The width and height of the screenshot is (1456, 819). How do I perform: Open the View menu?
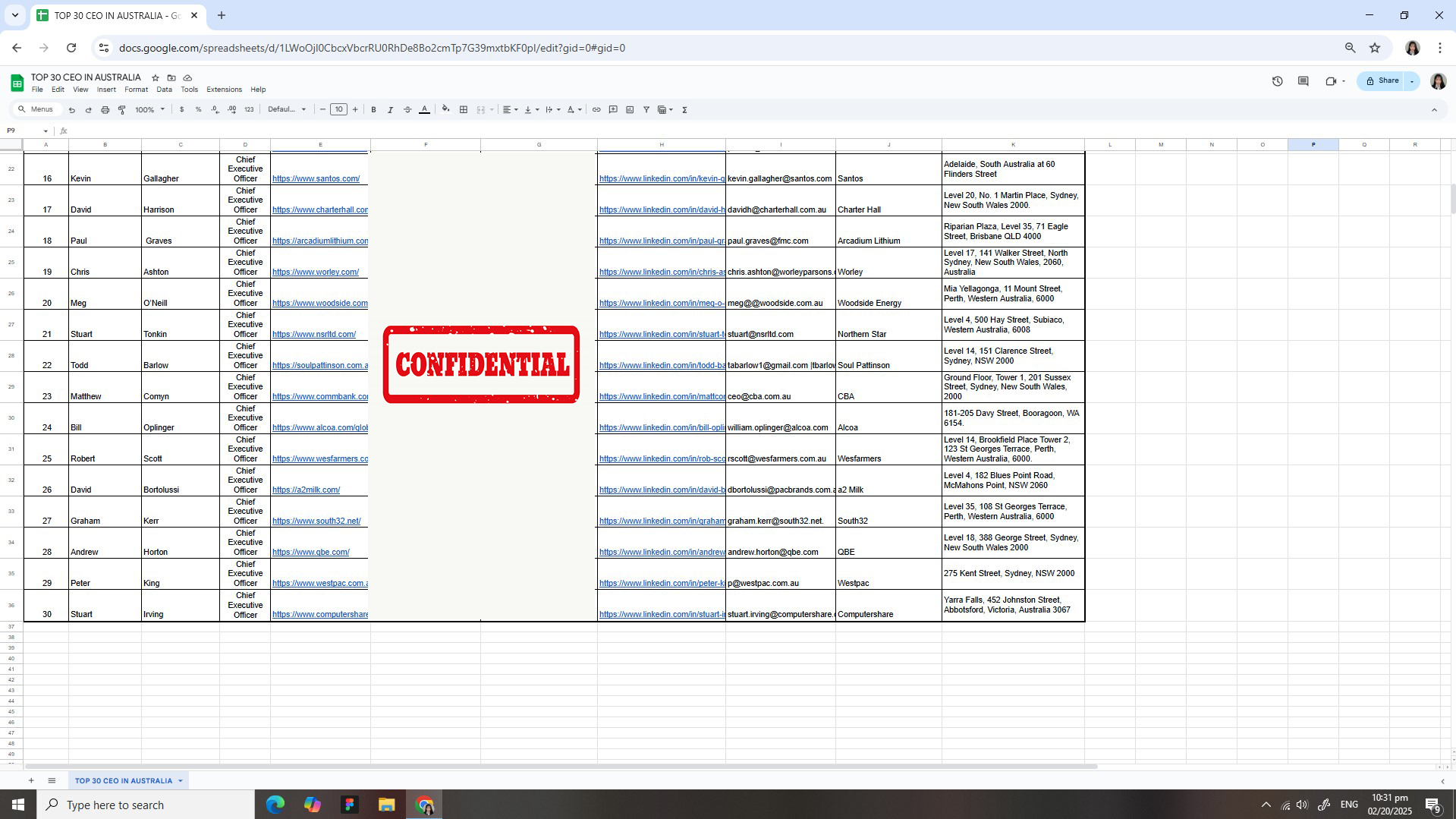click(x=80, y=90)
